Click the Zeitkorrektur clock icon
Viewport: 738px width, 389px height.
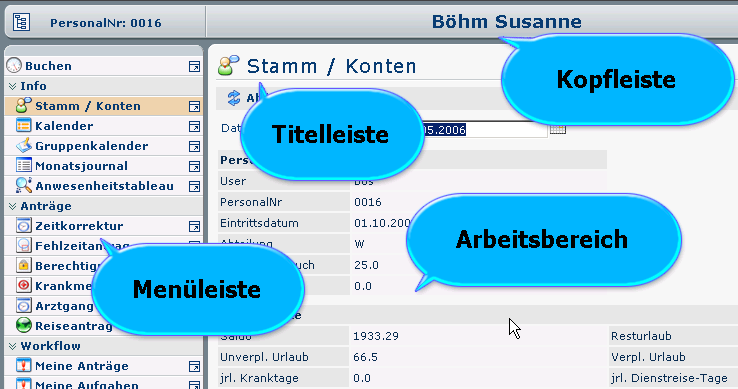tap(24, 226)
